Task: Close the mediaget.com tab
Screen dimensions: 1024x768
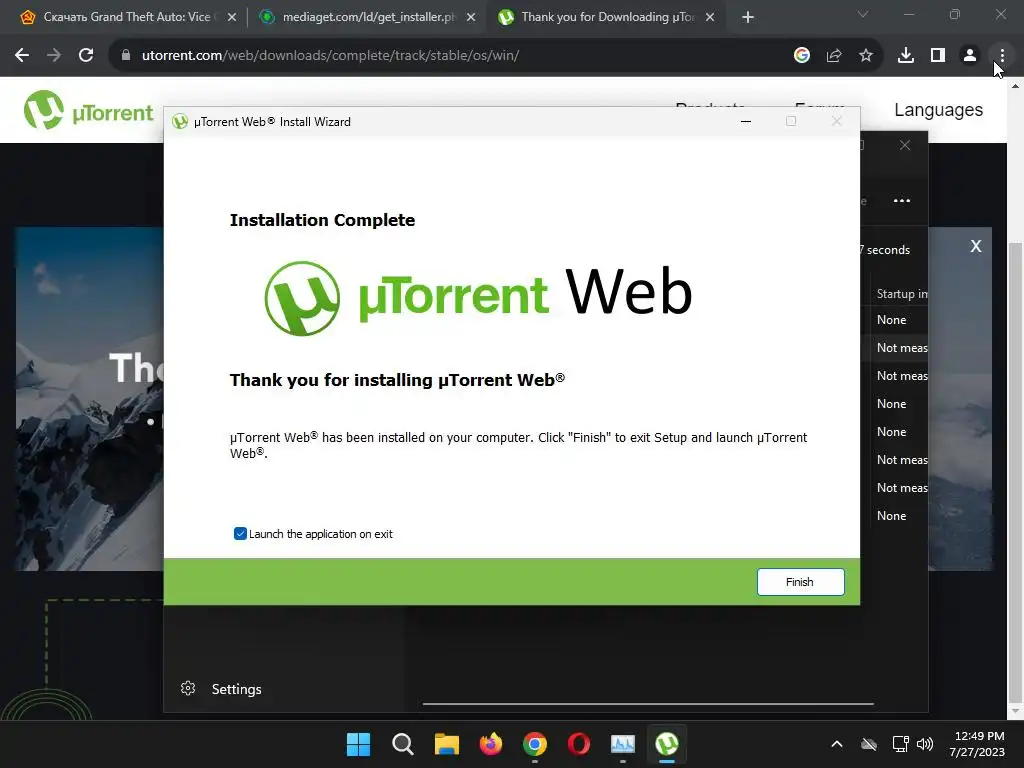Action: coord(471,18)
